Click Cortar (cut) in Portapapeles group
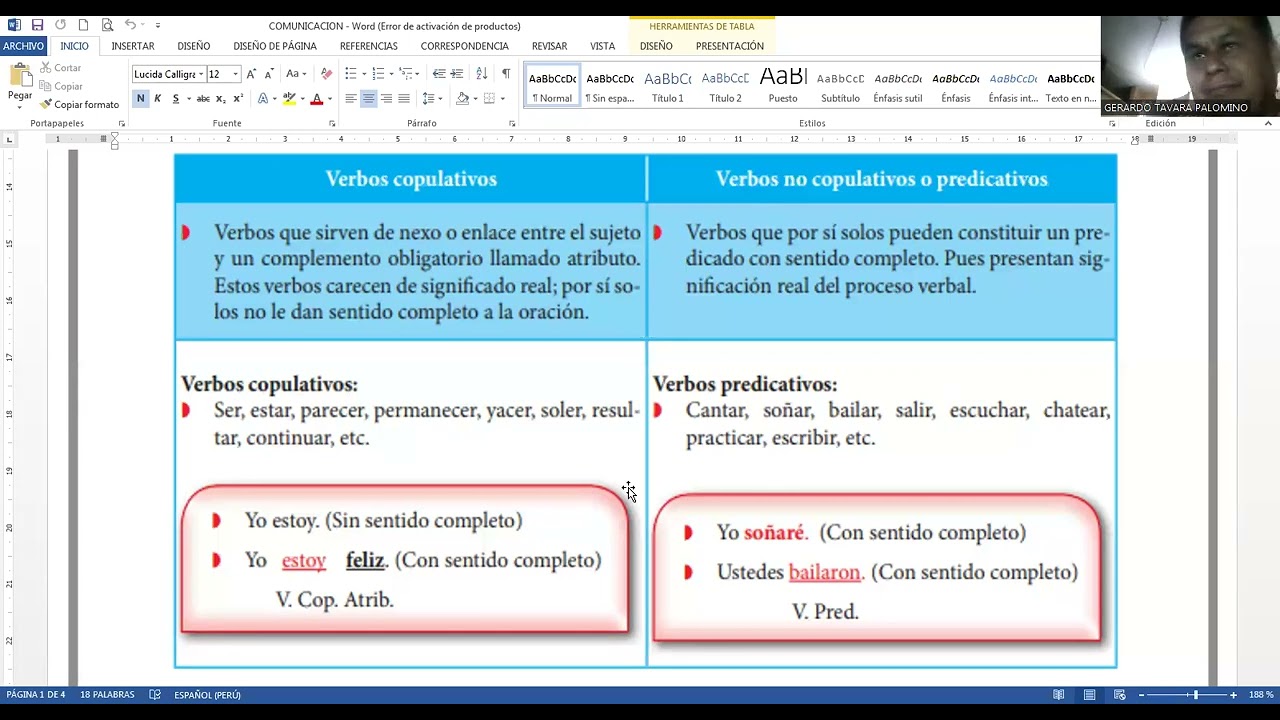The height and width of the screenshot is (720, 1280). 60,68
